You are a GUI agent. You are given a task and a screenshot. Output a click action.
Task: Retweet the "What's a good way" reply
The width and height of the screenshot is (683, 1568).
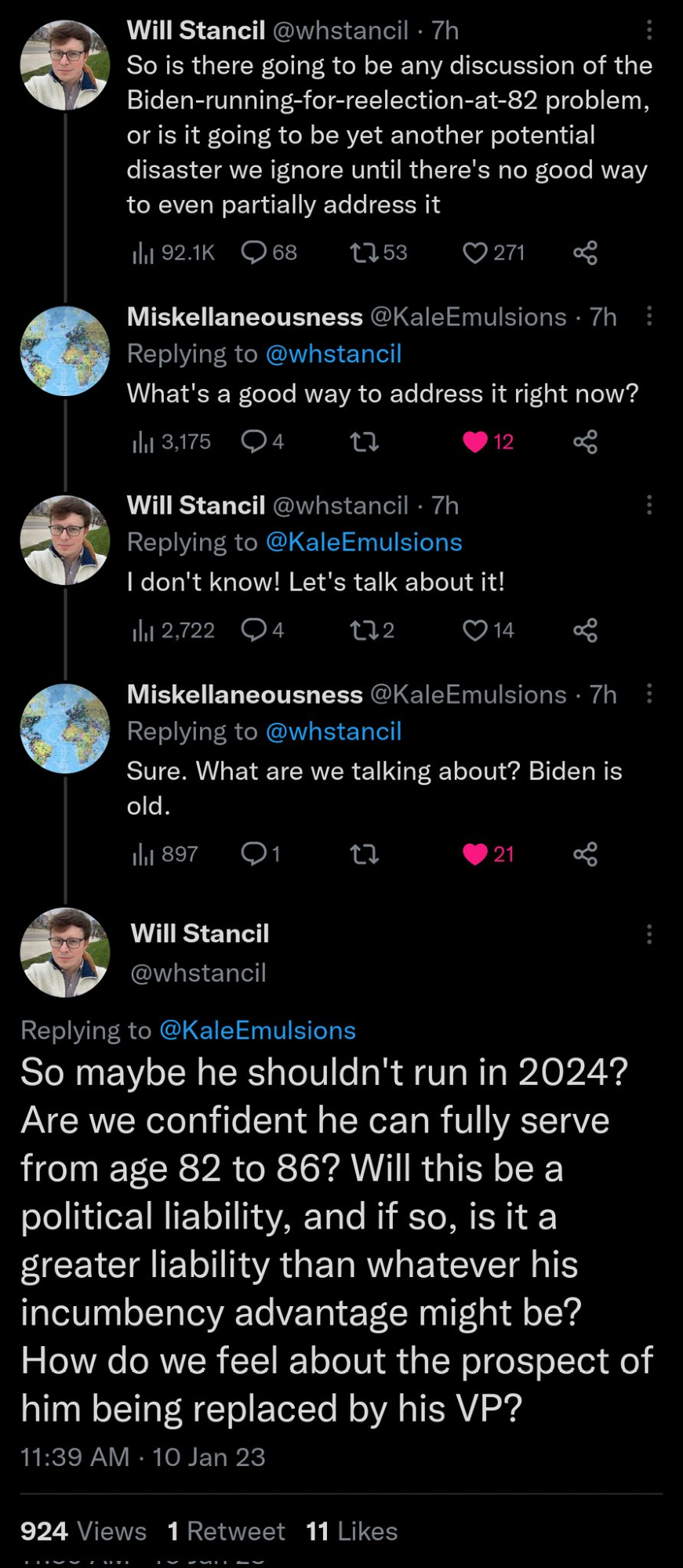coord(365,442)
